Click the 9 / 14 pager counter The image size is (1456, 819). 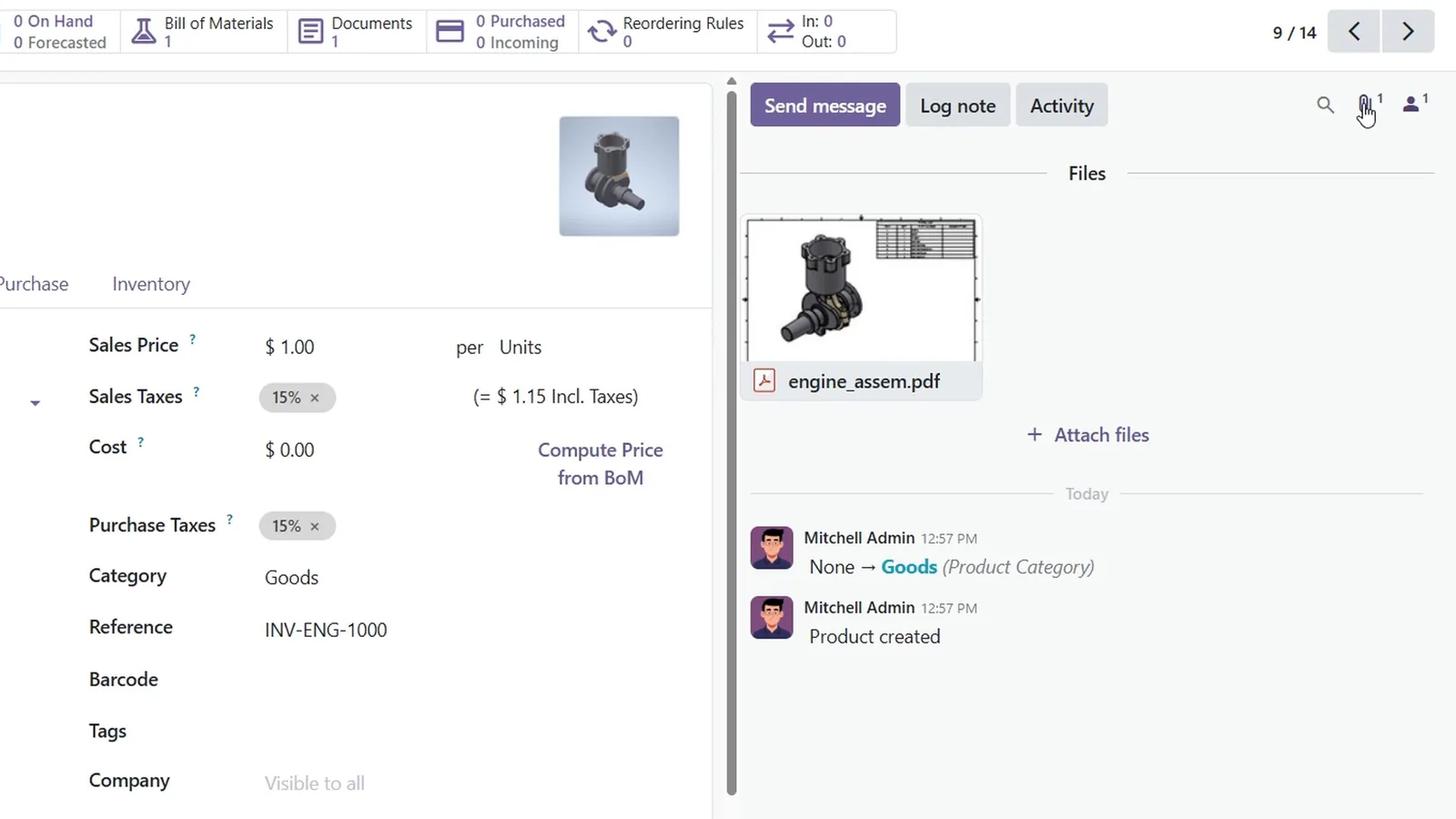[x=1294, y=33]
